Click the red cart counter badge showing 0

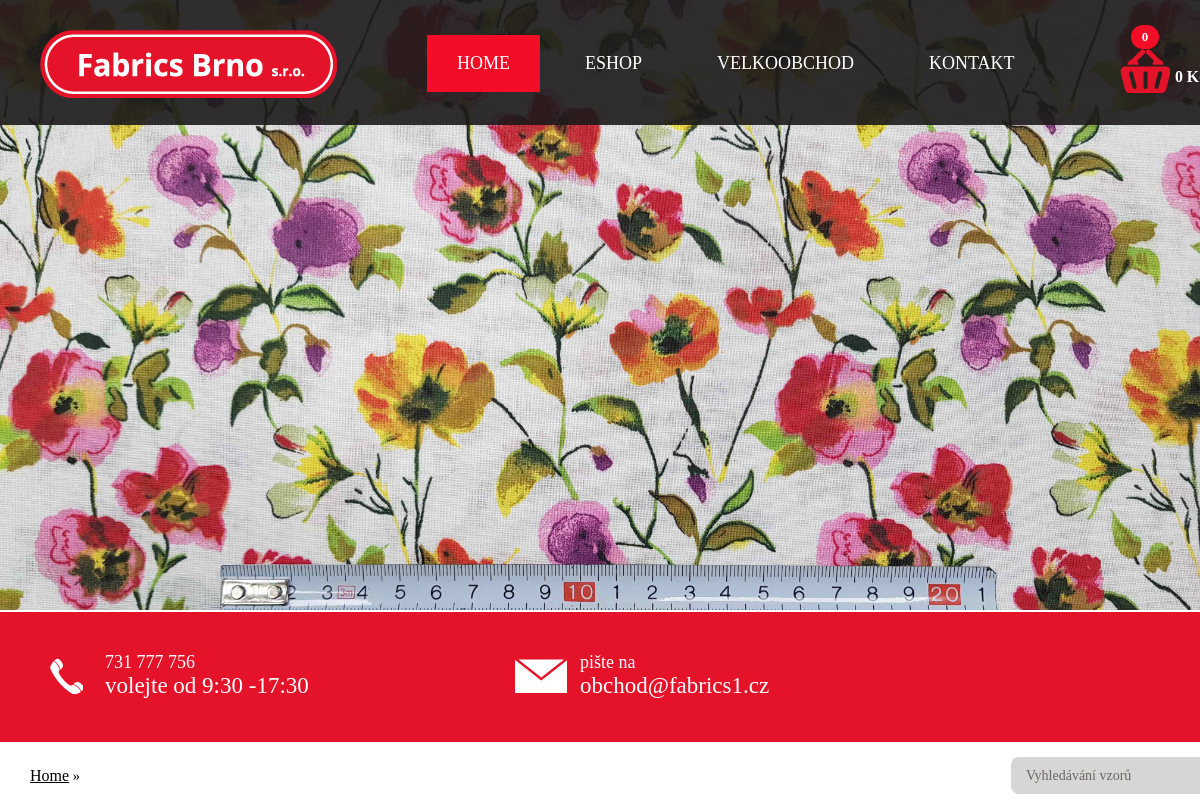(x=1145, y=36)
